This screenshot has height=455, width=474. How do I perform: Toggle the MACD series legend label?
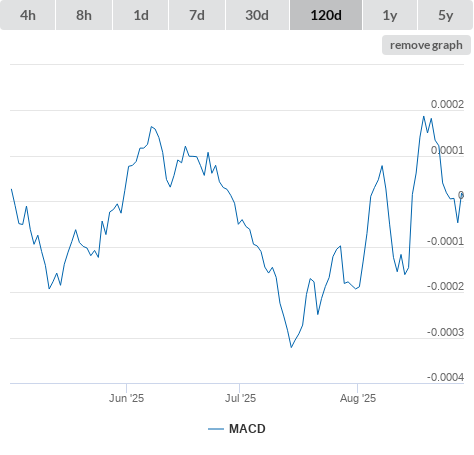(x=247, y=429)
